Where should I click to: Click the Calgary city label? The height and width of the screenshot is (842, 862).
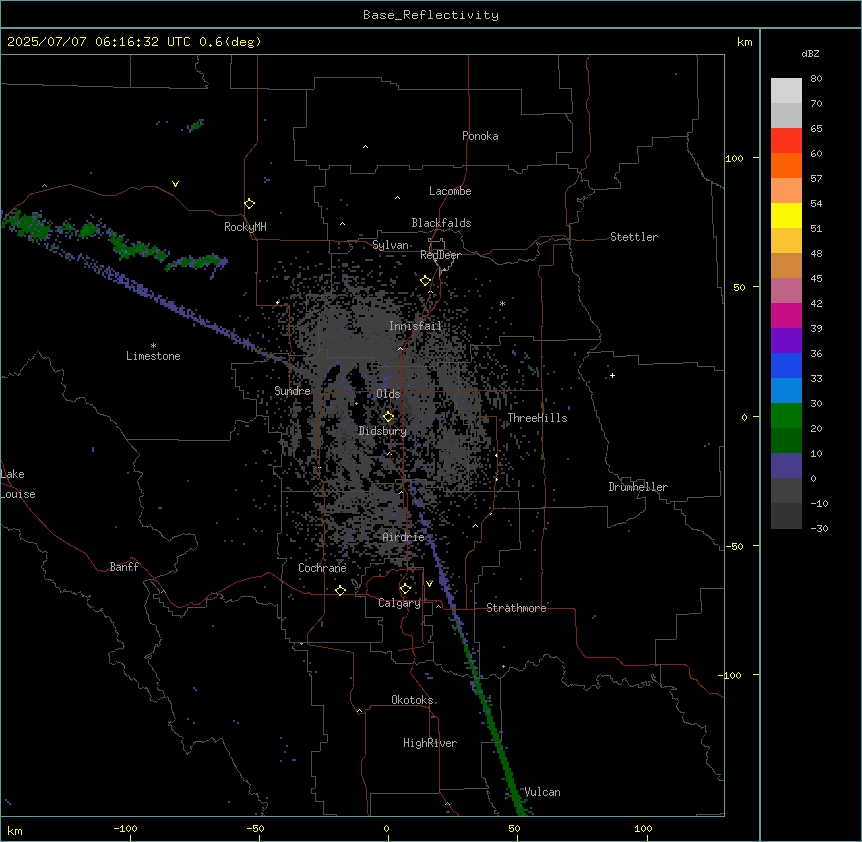click(x=399, y=603)
